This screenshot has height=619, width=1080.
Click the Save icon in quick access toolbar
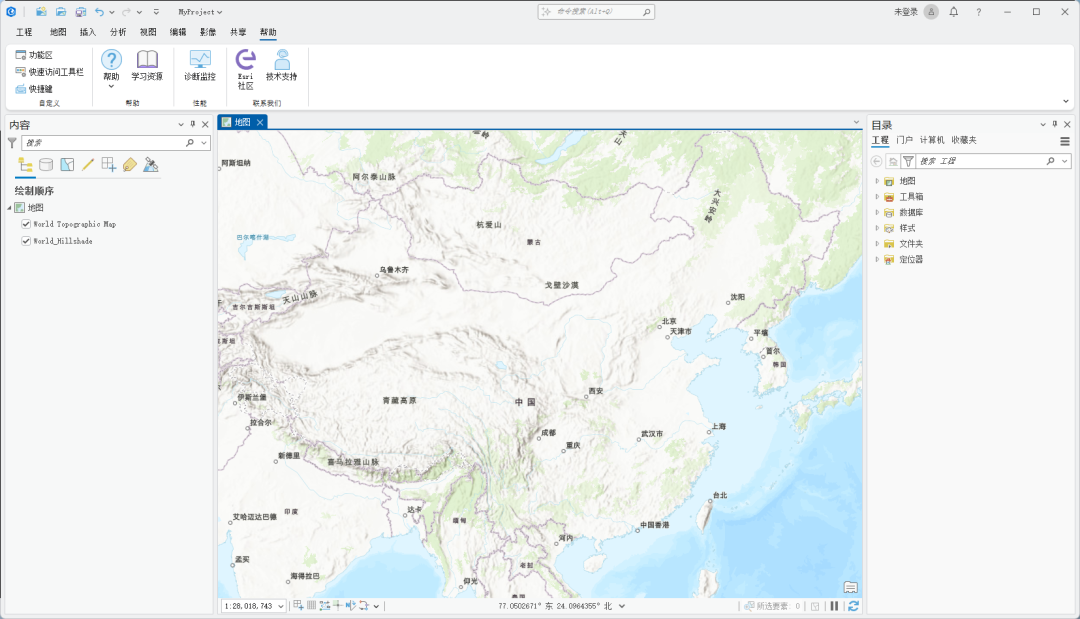81,11
